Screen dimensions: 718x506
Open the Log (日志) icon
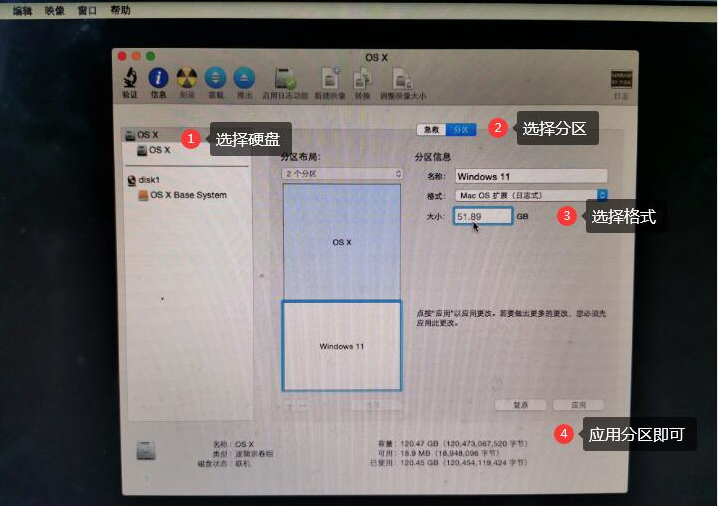621,80
